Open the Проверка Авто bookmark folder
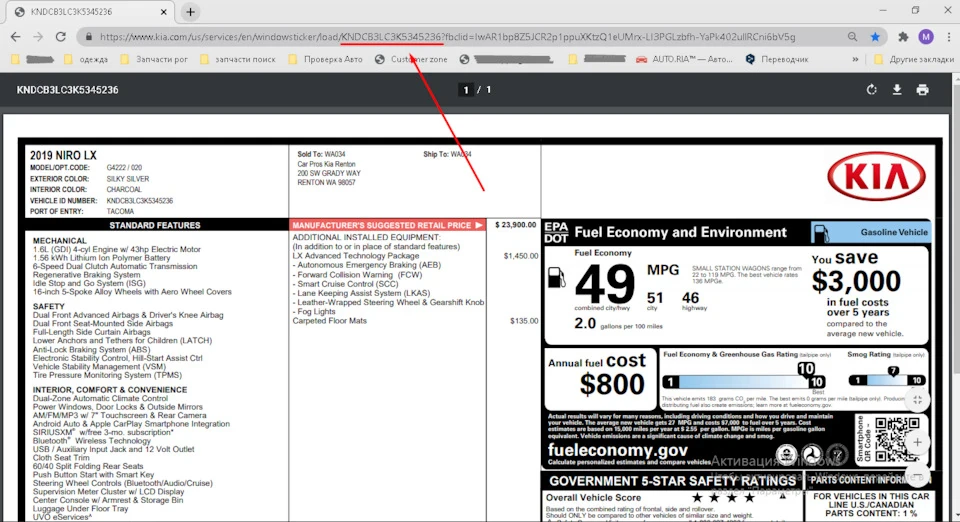The height and width of the screenshot is (522, 960). tap(326, 59)
